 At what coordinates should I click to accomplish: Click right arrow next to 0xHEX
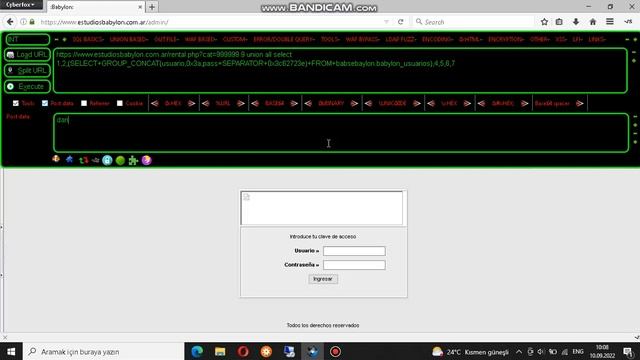[x=191, y=104]
